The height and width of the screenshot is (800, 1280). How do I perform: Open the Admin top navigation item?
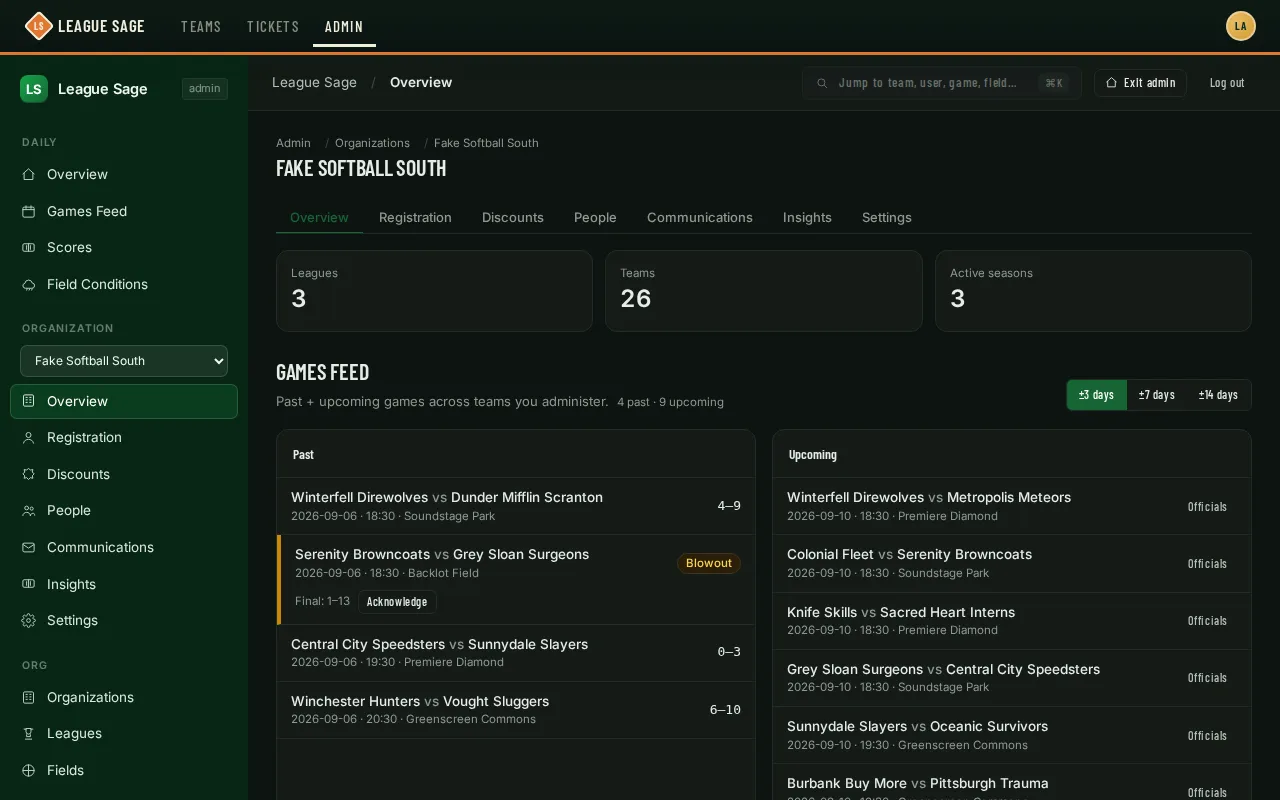tap(344, 27)
